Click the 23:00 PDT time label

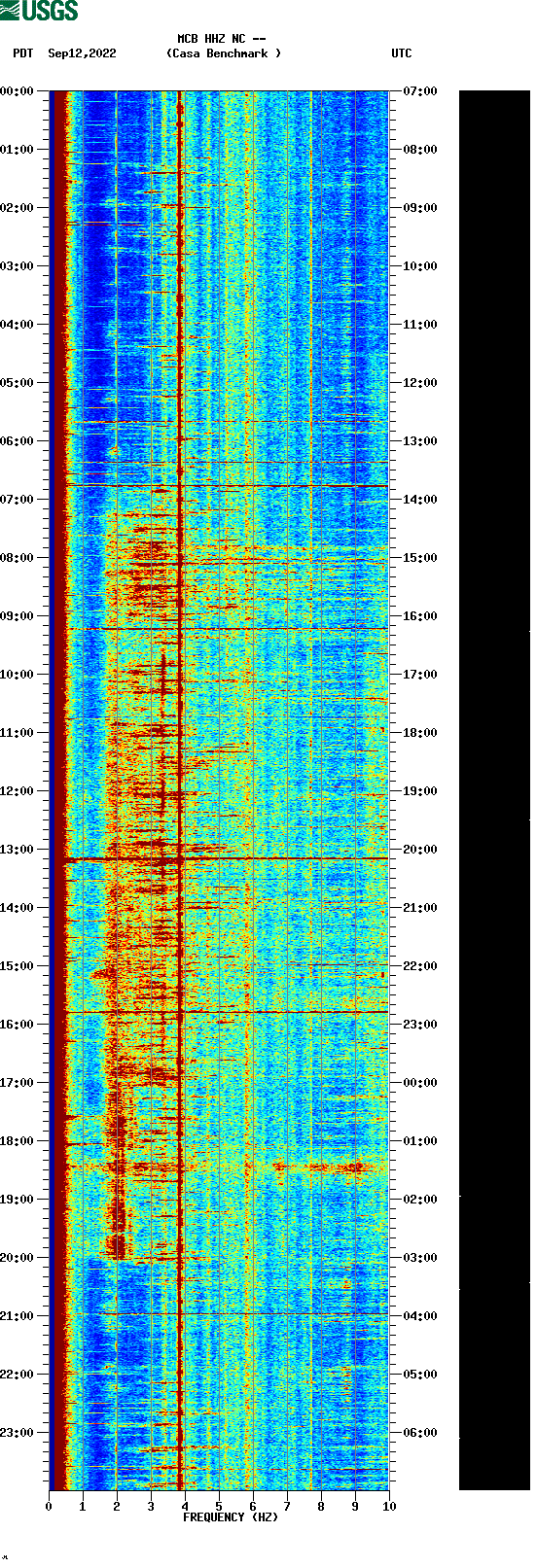click(x=17, y=1433)
